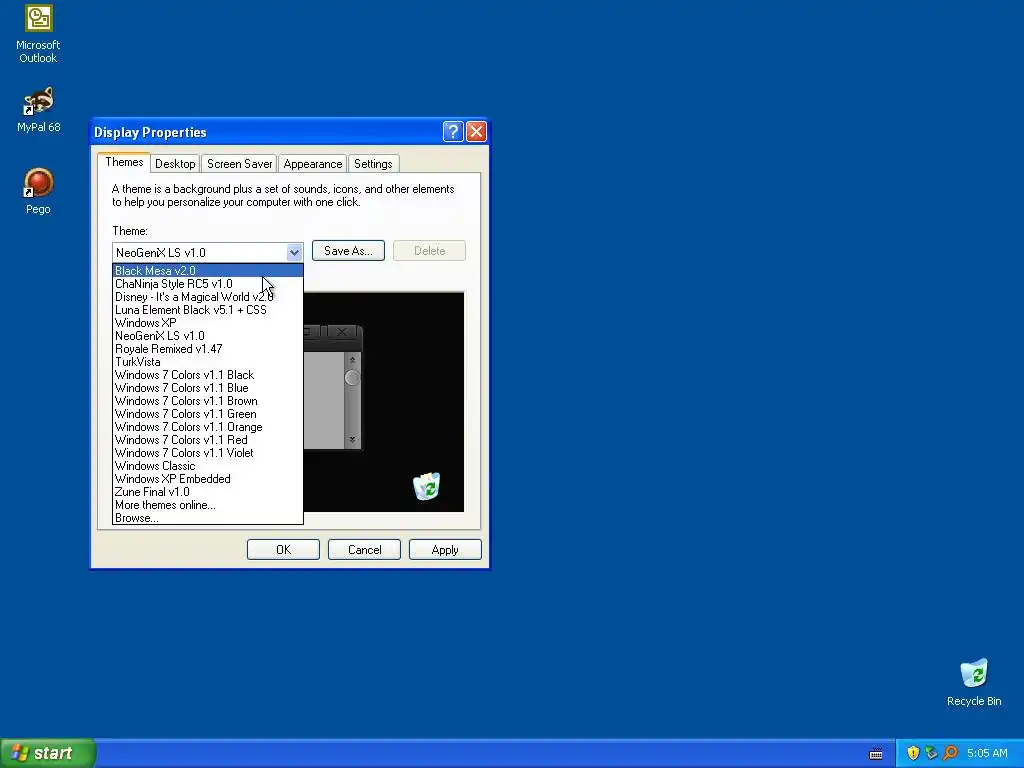
Task: Select the Pego desktop shortcut
Action: pos(38,191)
